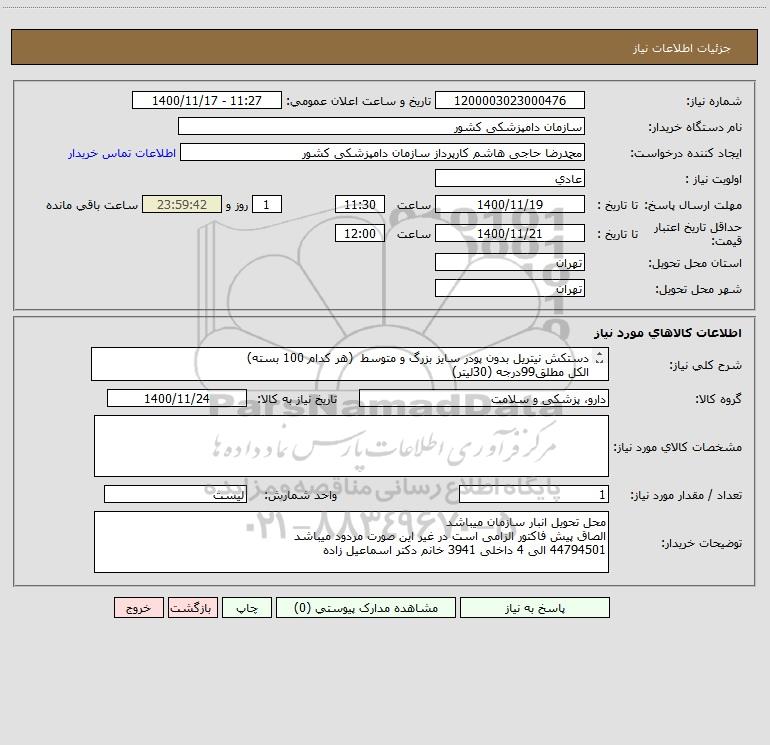
Task: Click the announcement date field 1400/11/17 - 11:27
Action: (207, 100)
